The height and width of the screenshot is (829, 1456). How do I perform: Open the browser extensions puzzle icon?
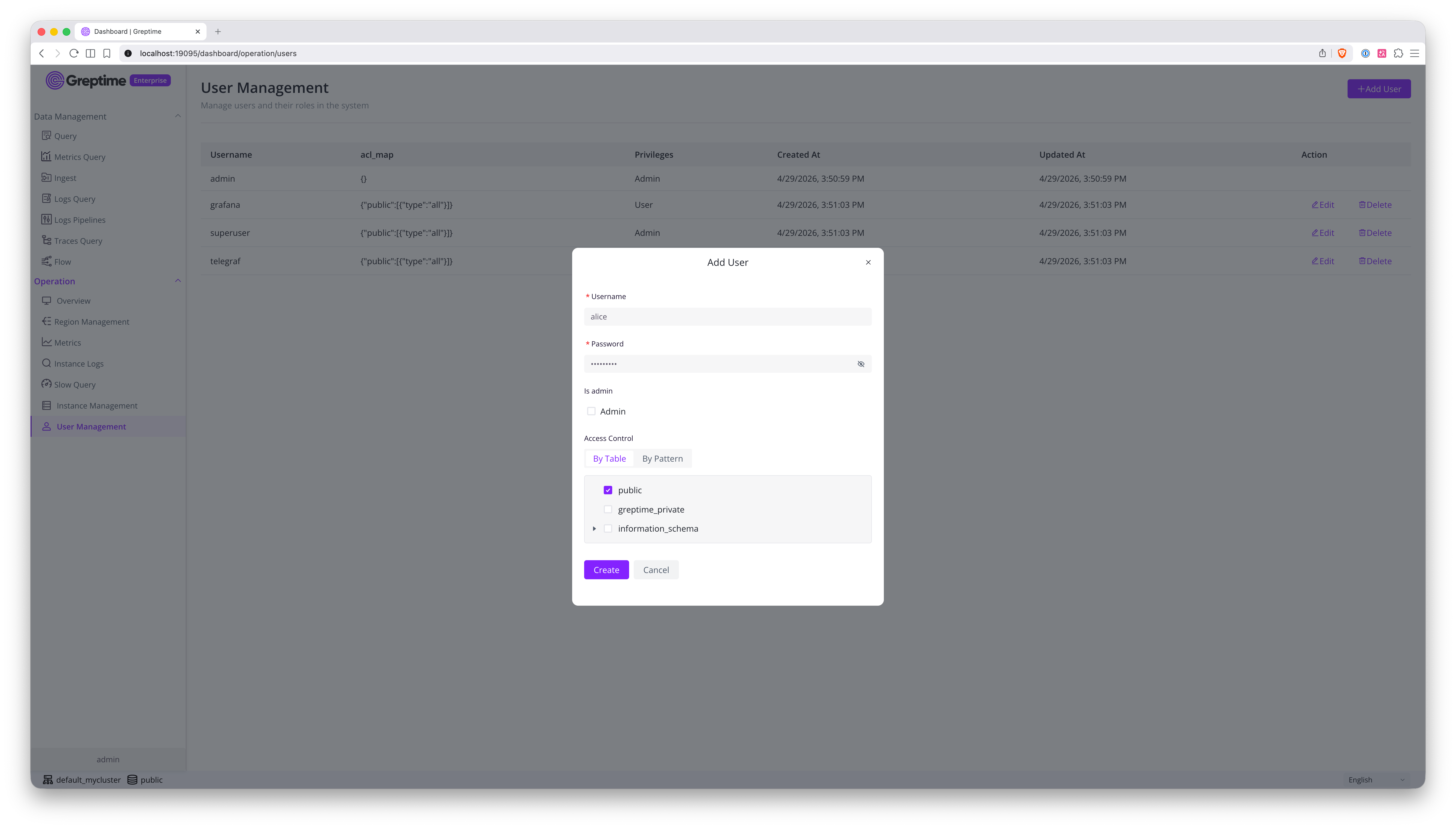pos(1399,54)
